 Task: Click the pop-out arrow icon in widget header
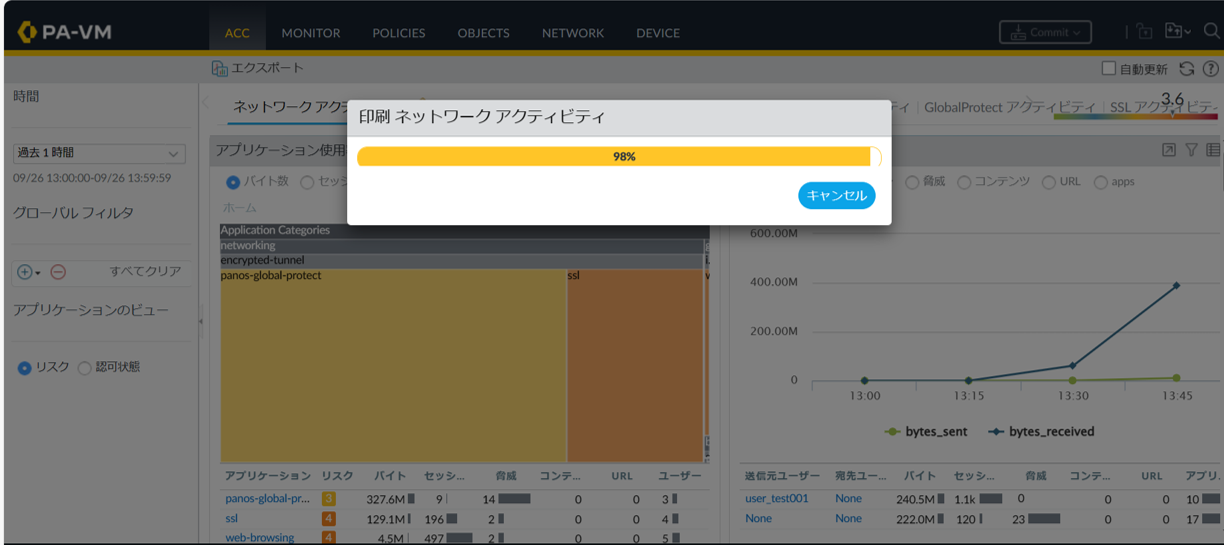pyautogui.click(x=1168, y=150)
